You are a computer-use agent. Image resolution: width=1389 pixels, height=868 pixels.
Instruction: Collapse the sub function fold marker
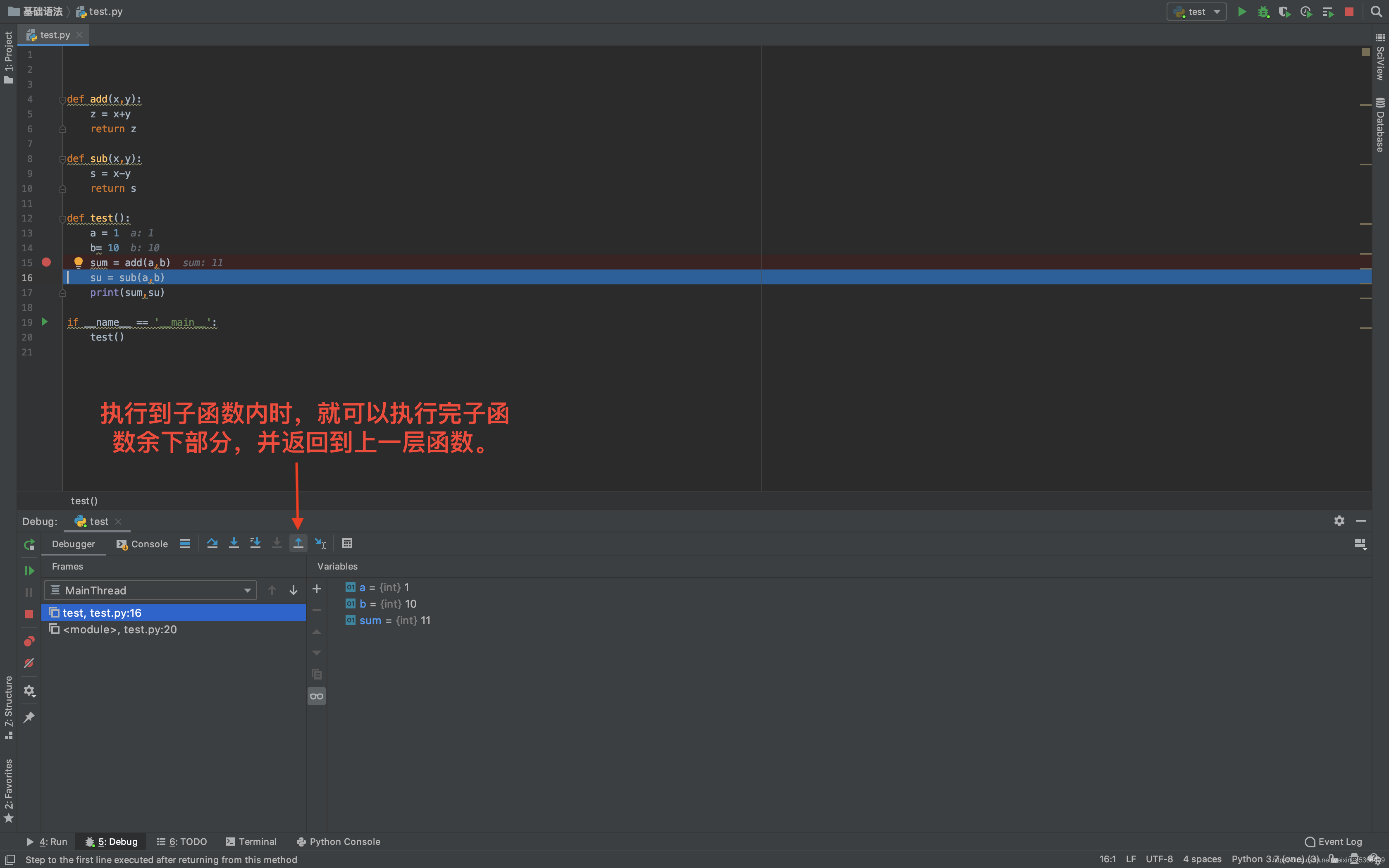(62, 159)
